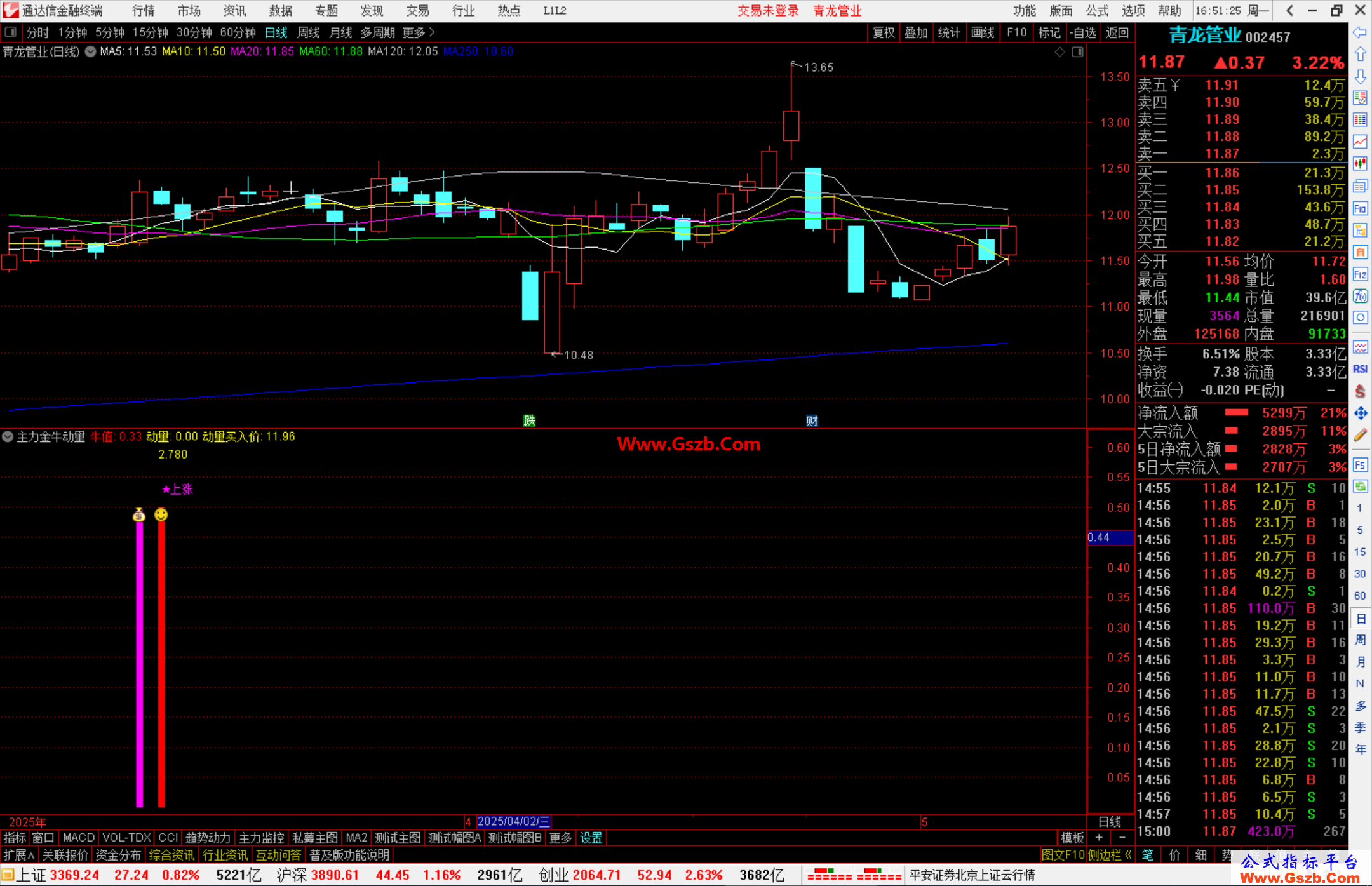This screenshot has width=1372, height=886.
Task: Expand the 扩展 panel at bottom left
Action: [x=19, y=855]
